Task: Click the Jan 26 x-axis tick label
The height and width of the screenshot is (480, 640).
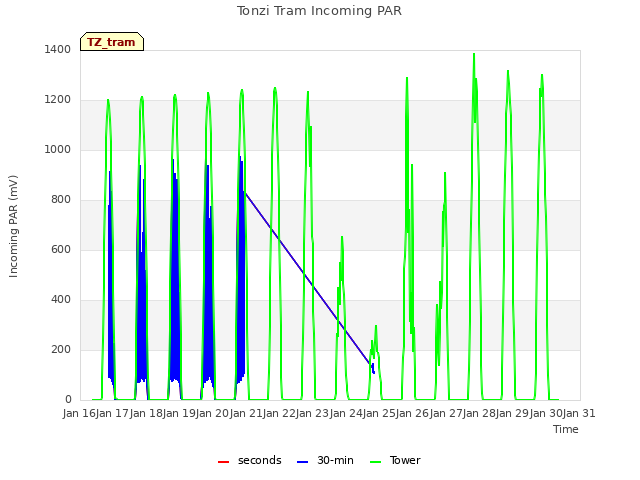Action: coord(413,413)
